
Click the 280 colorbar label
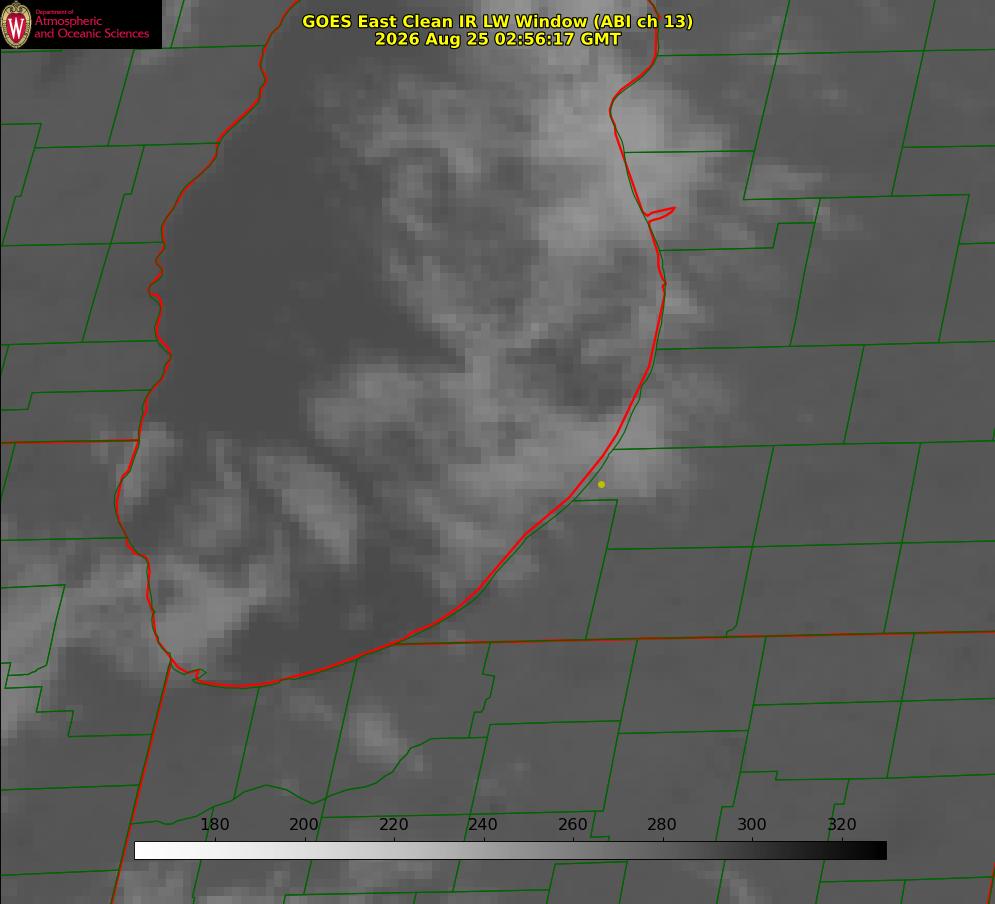click(662, 824)
